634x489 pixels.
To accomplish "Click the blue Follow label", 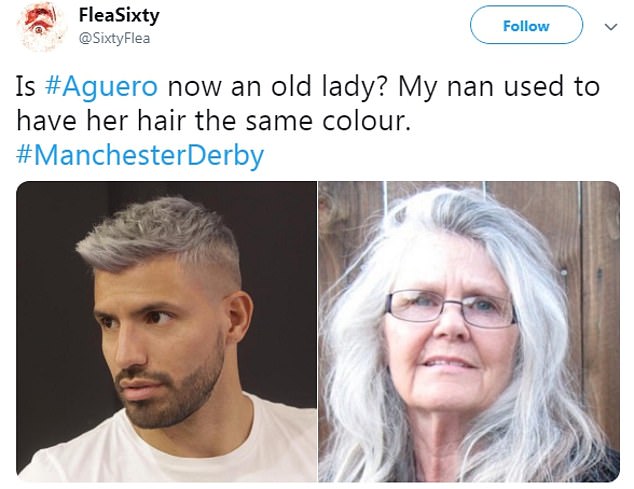I will pyautogui.click(x=526, y=26).
